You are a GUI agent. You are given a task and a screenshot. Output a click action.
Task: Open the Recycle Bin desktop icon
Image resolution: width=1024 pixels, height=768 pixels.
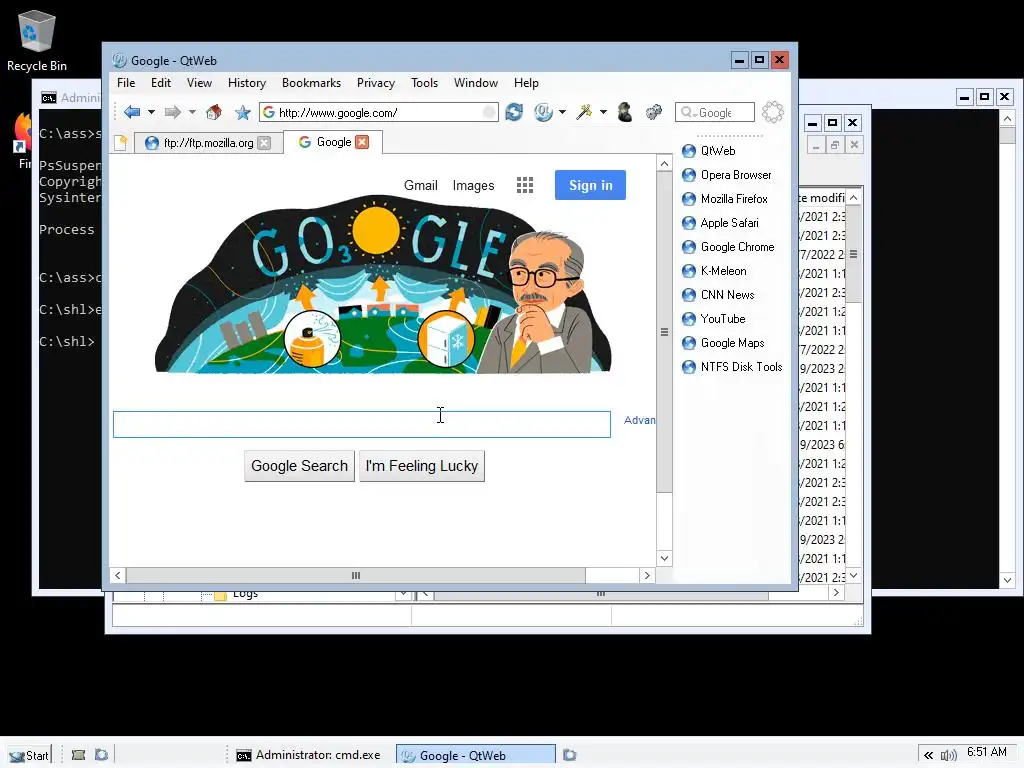37,40
